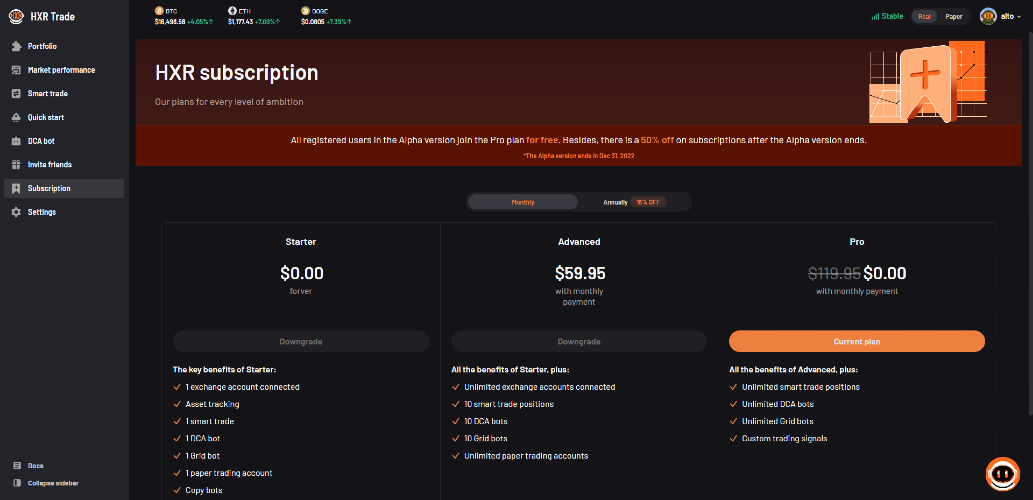Open the alto account dropdown

(x=1011, y=16)
